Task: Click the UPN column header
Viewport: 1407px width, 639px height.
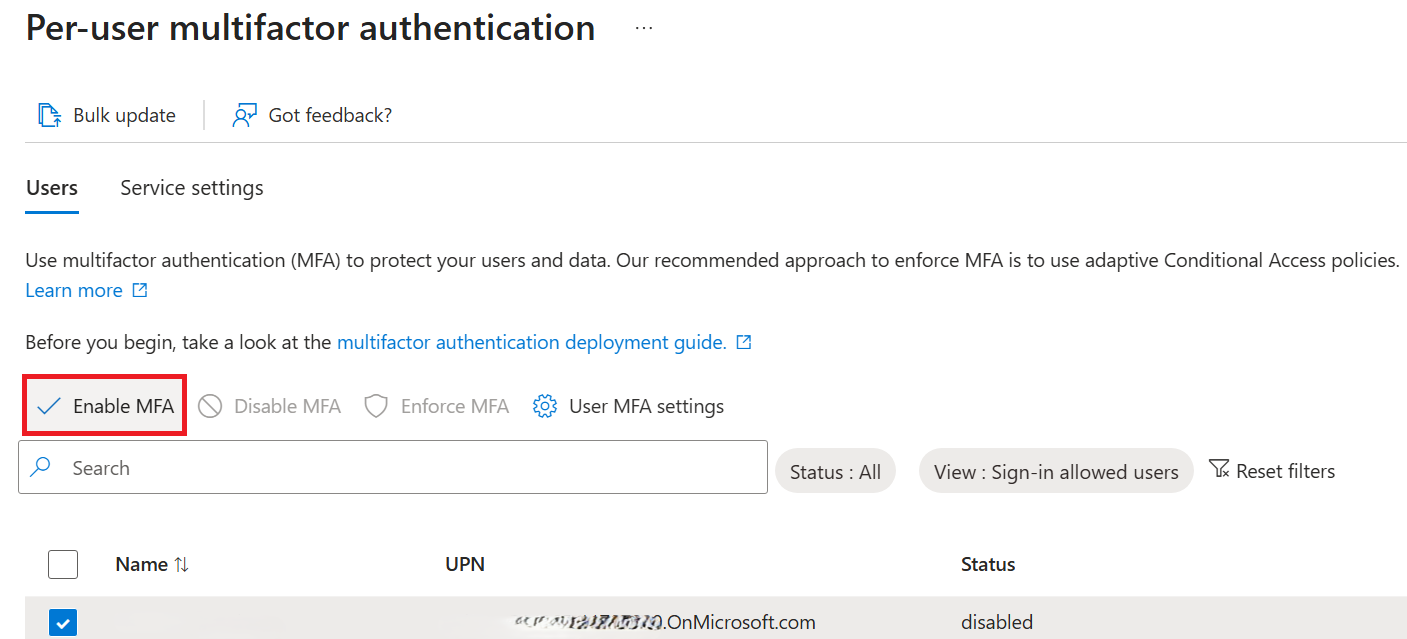Action: point(465,565)
